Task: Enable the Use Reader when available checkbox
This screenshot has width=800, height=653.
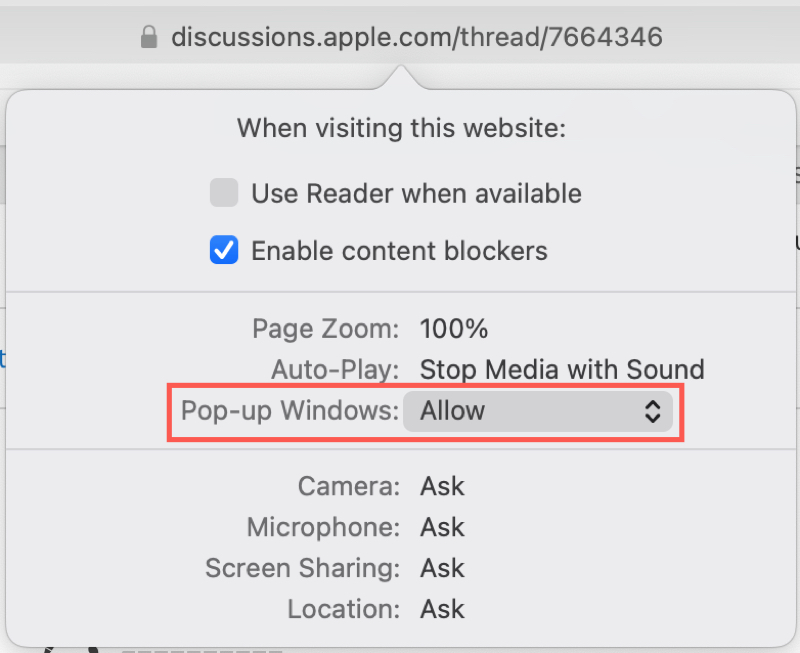Action: tap(224, 193)
